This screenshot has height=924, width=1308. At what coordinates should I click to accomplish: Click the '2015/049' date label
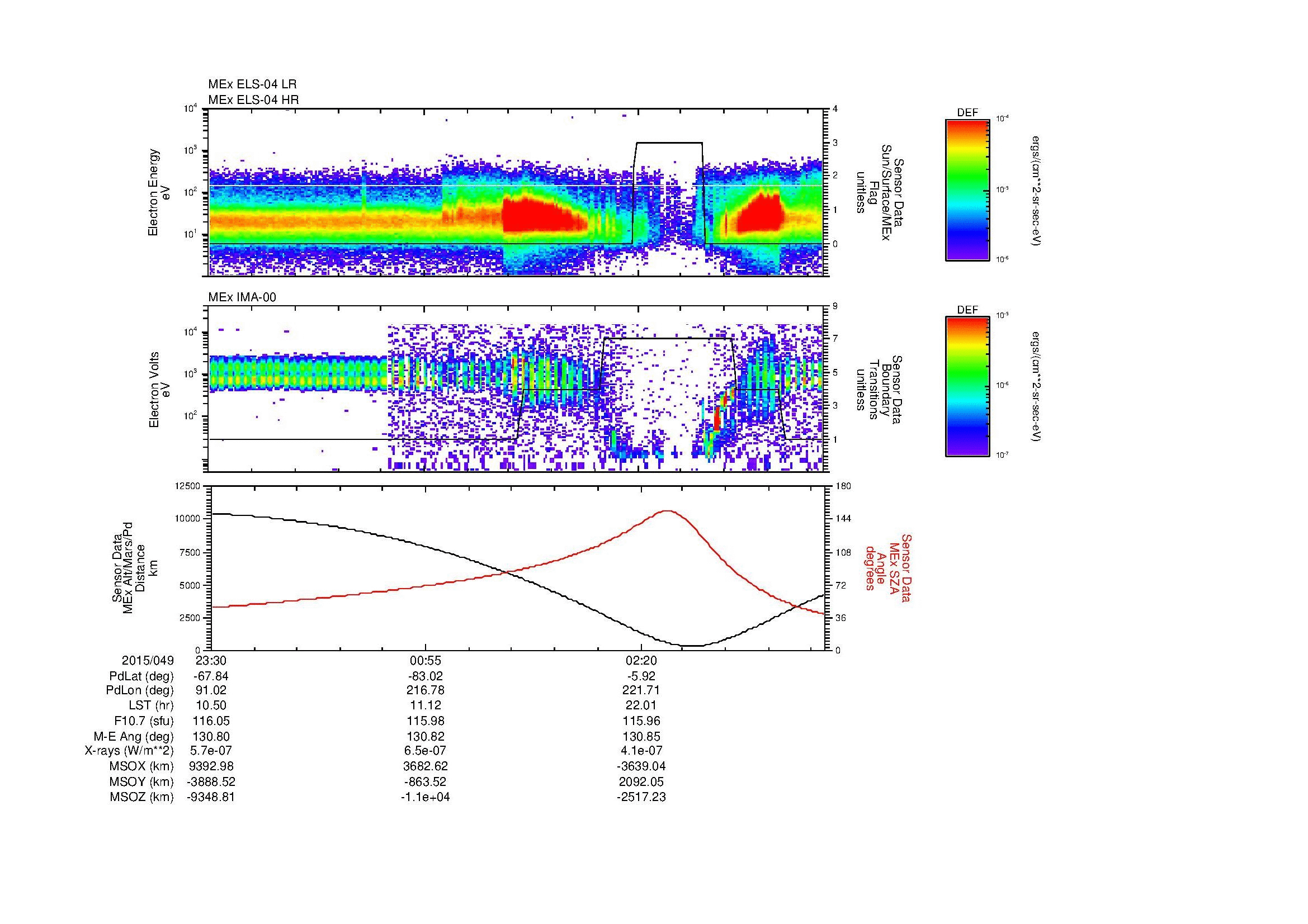click(x=148, y=660)
